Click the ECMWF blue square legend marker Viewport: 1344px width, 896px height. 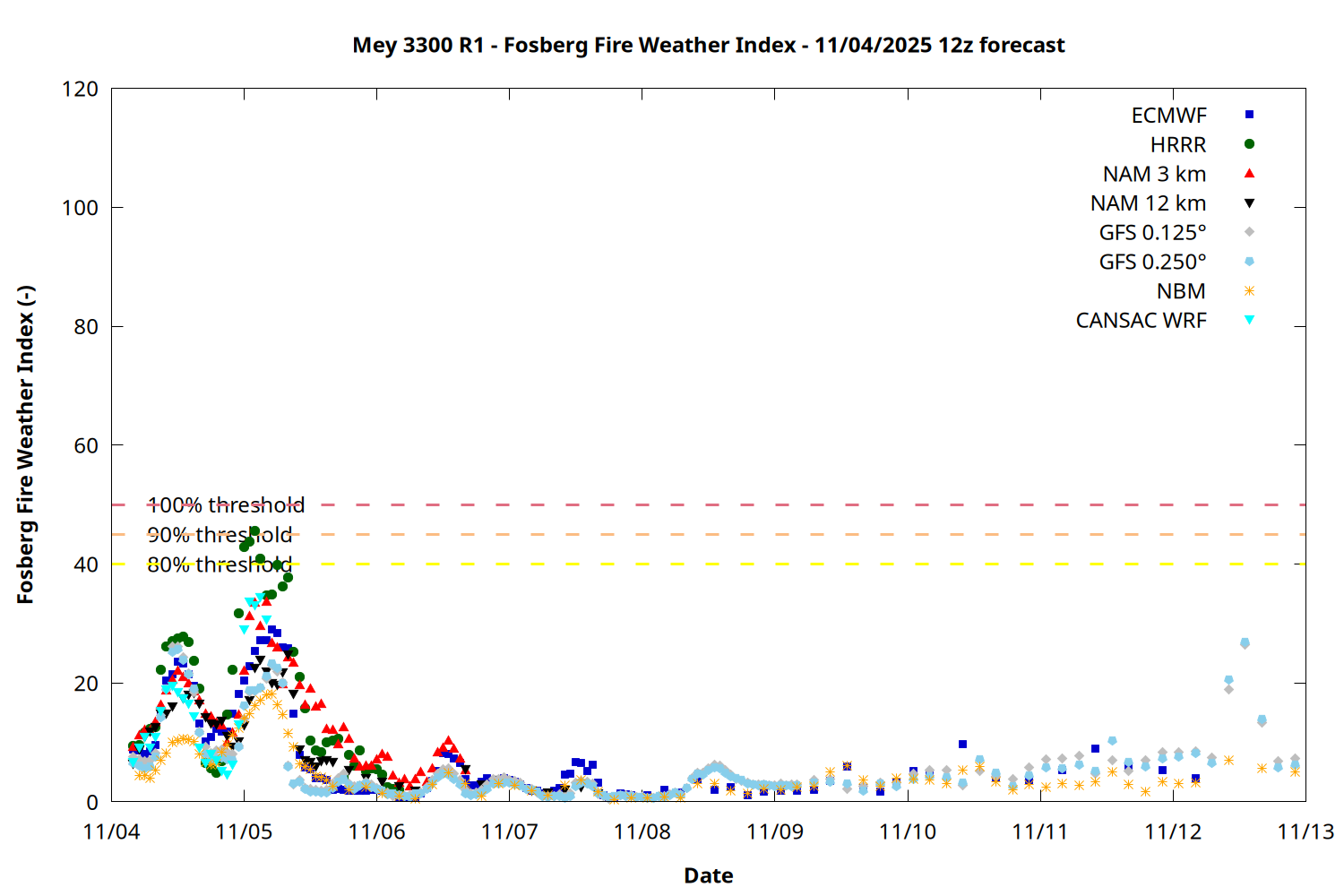(x=1249, y=115)
